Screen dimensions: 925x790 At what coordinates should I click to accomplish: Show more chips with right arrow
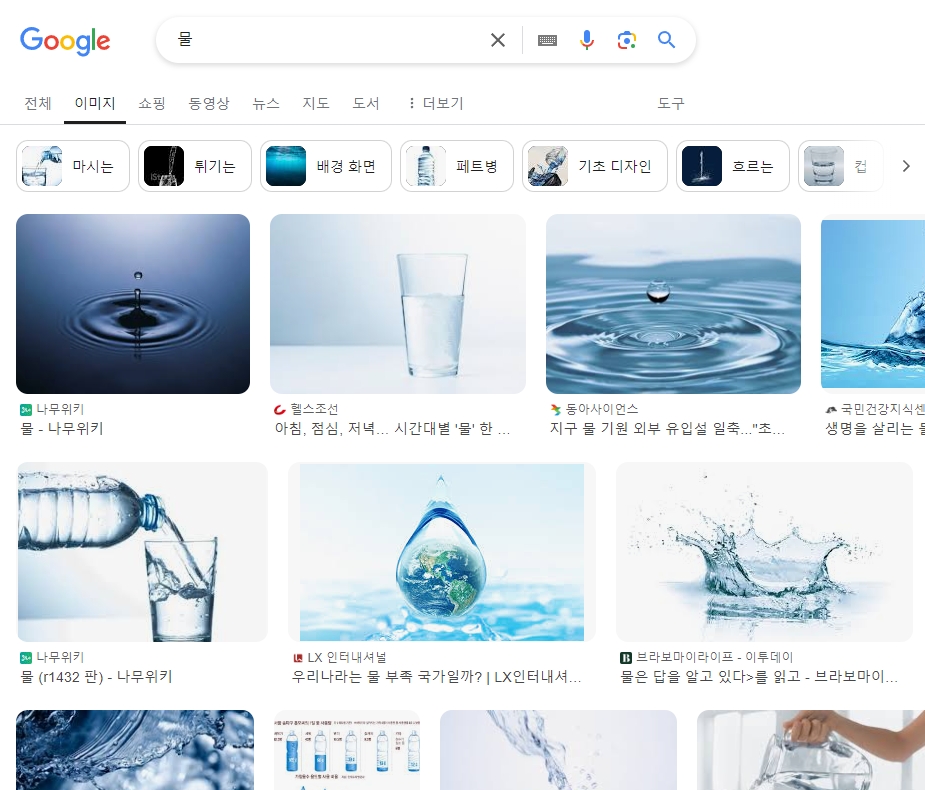(x=906, y=166)
